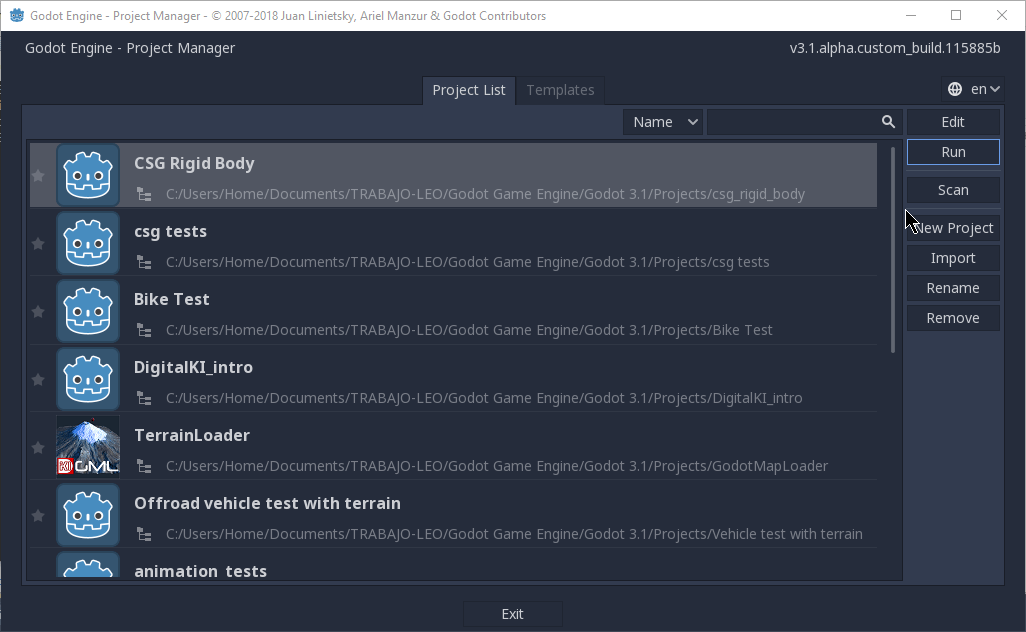Select the csg tests project title
Screen dimensions: 1026x632
point(170,232)
